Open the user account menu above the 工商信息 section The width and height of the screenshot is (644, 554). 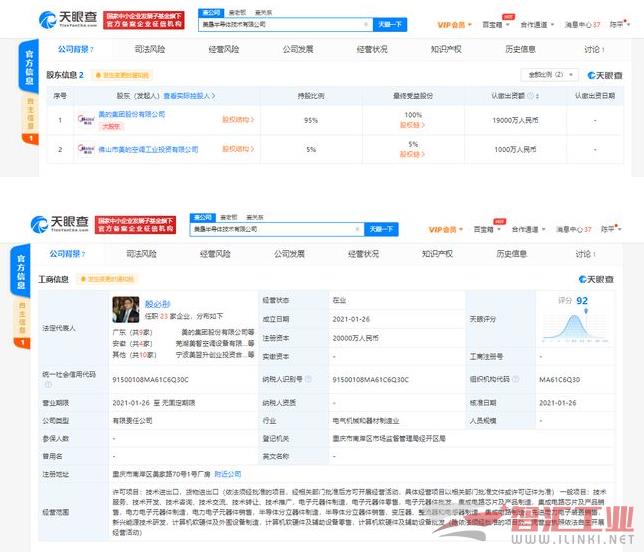611,229
